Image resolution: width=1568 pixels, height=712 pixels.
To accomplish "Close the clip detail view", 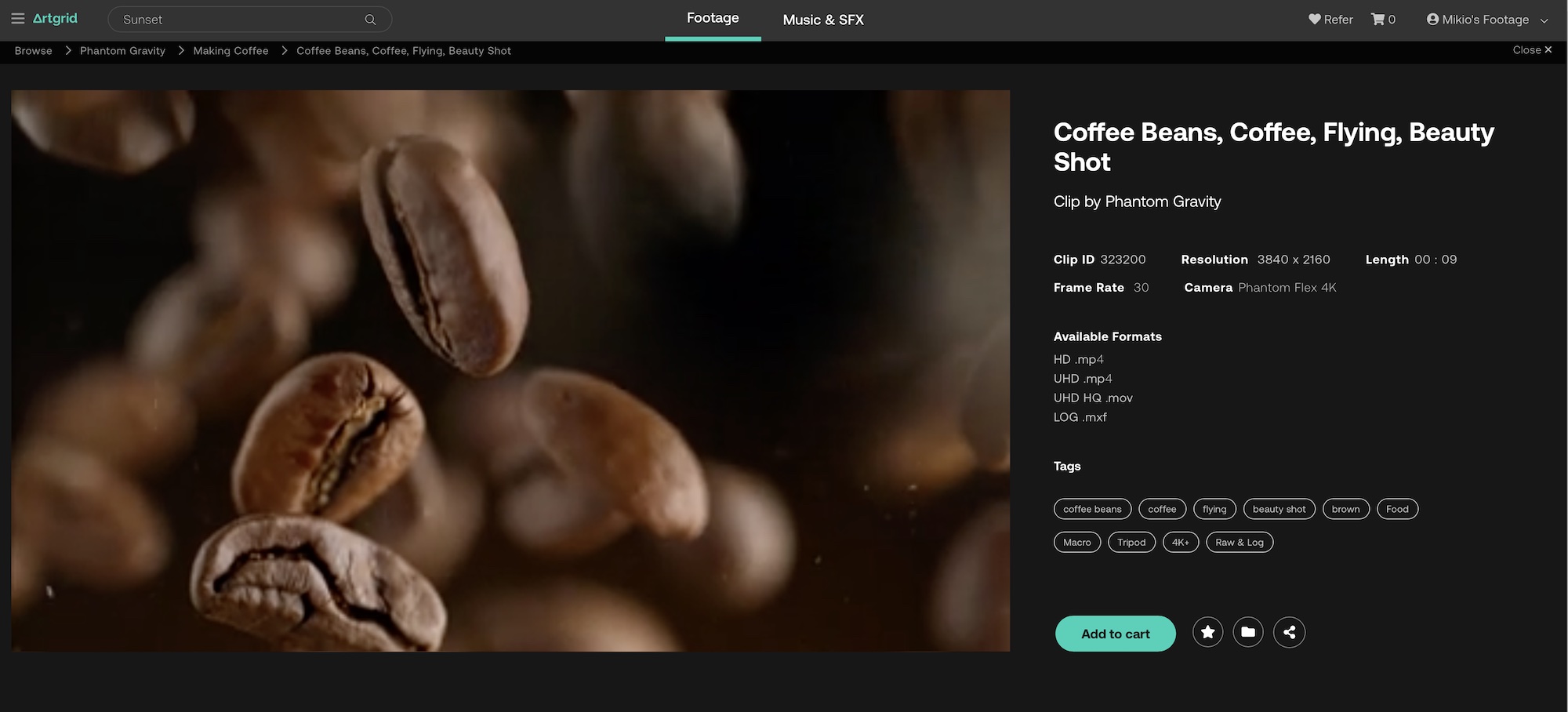I will coord(1532,50).
